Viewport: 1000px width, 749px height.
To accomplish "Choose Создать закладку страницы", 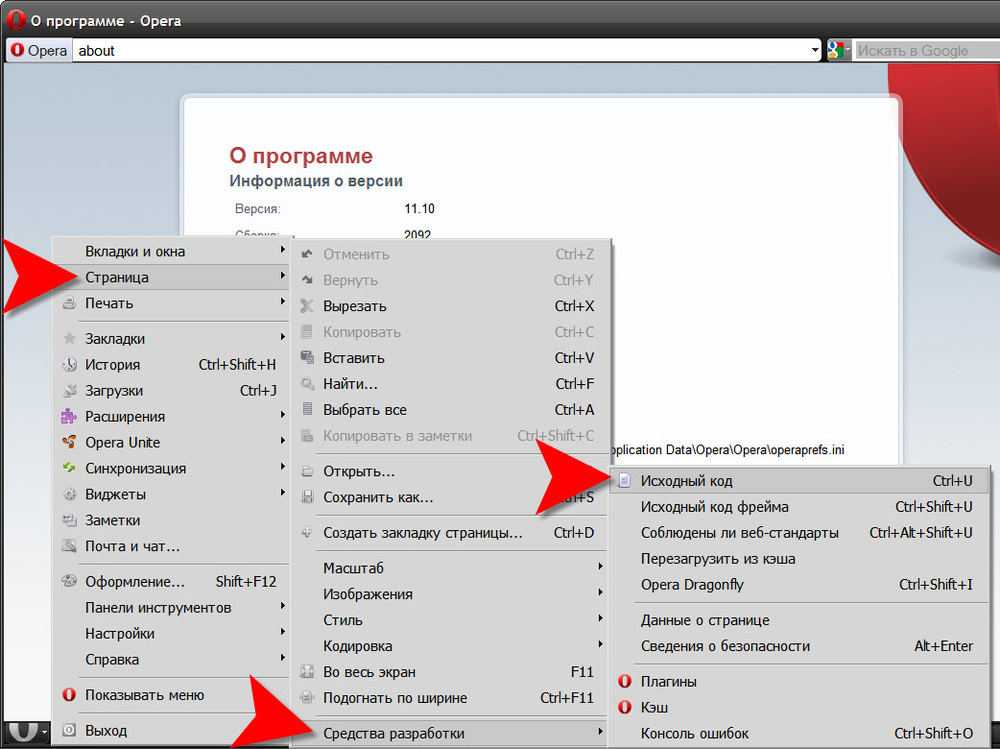I will click(451, 533).
